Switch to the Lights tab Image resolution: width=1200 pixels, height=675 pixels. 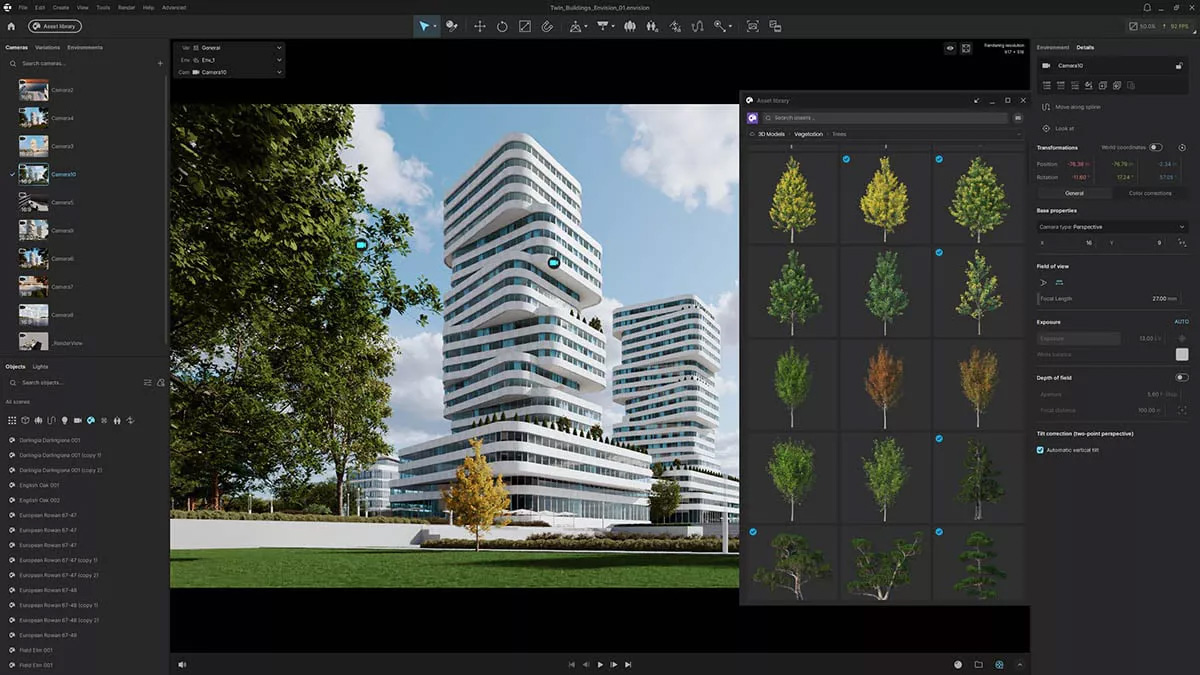pos(40,367)
